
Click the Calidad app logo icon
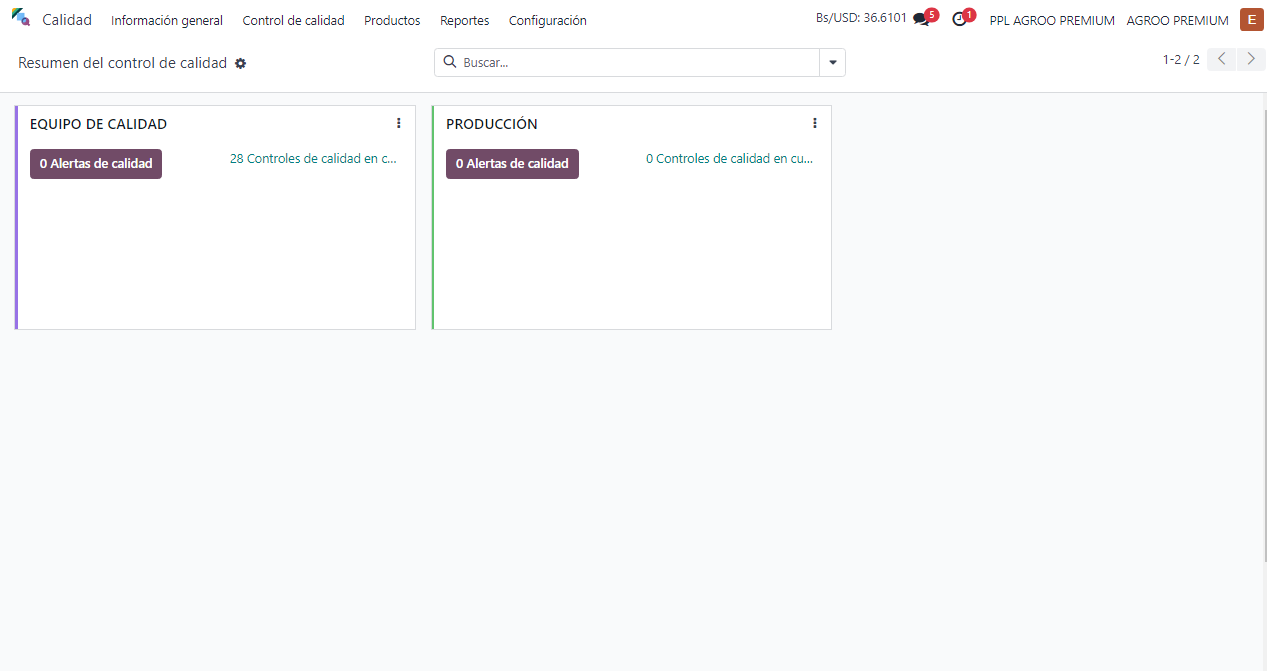[x=20, y=17]
